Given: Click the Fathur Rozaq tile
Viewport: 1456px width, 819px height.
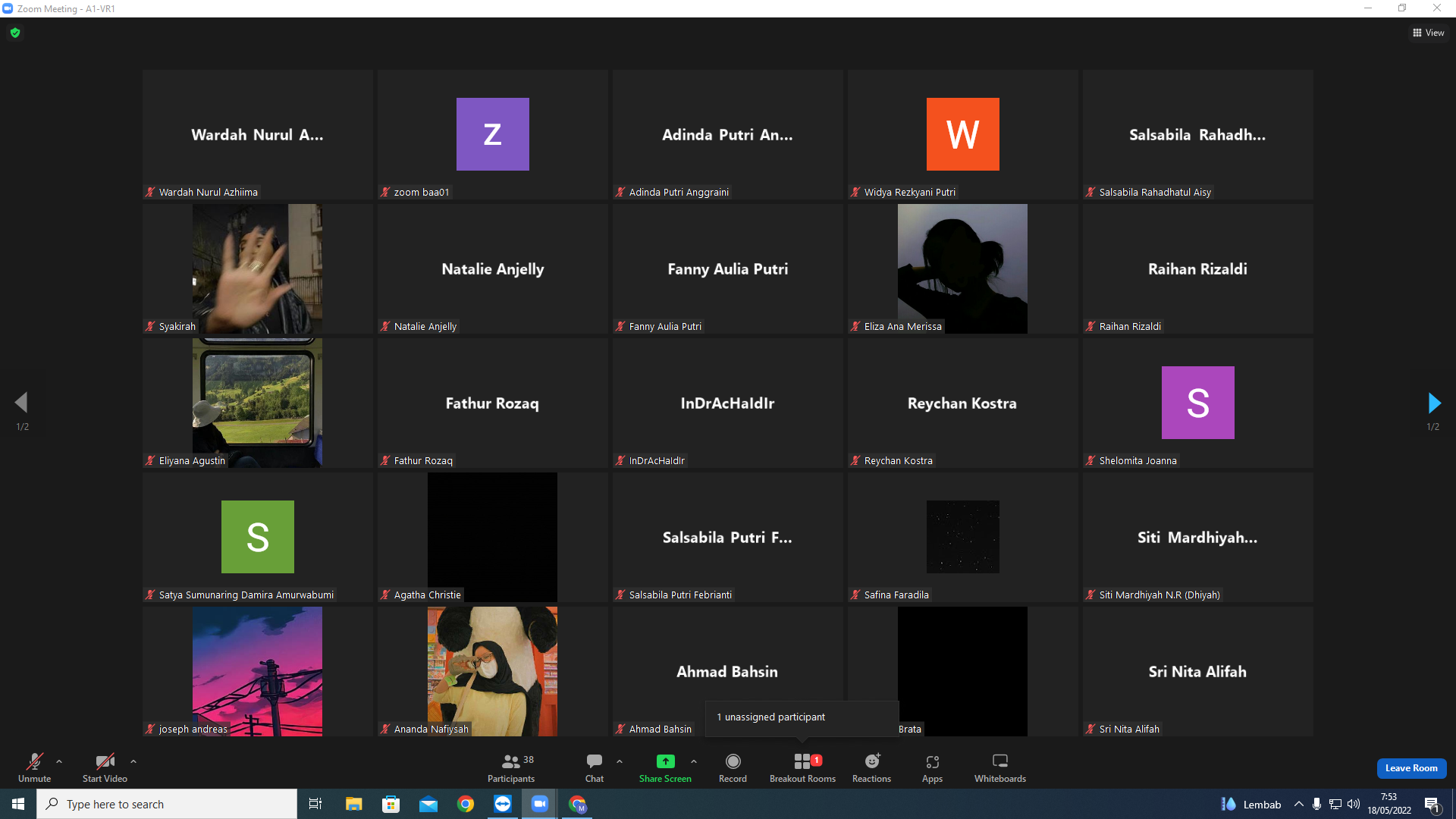Looking at the screenshot, I should pos(492,403).
